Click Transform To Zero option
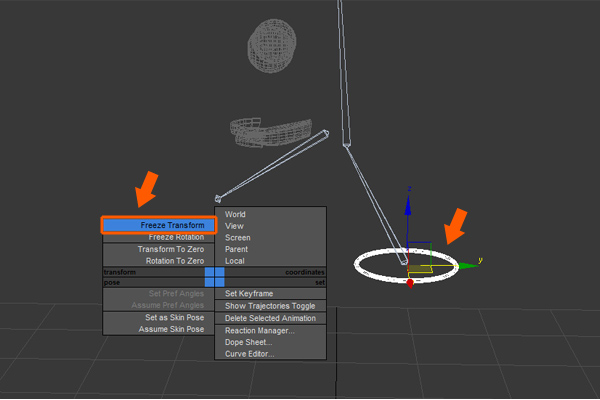 (159, 249)
